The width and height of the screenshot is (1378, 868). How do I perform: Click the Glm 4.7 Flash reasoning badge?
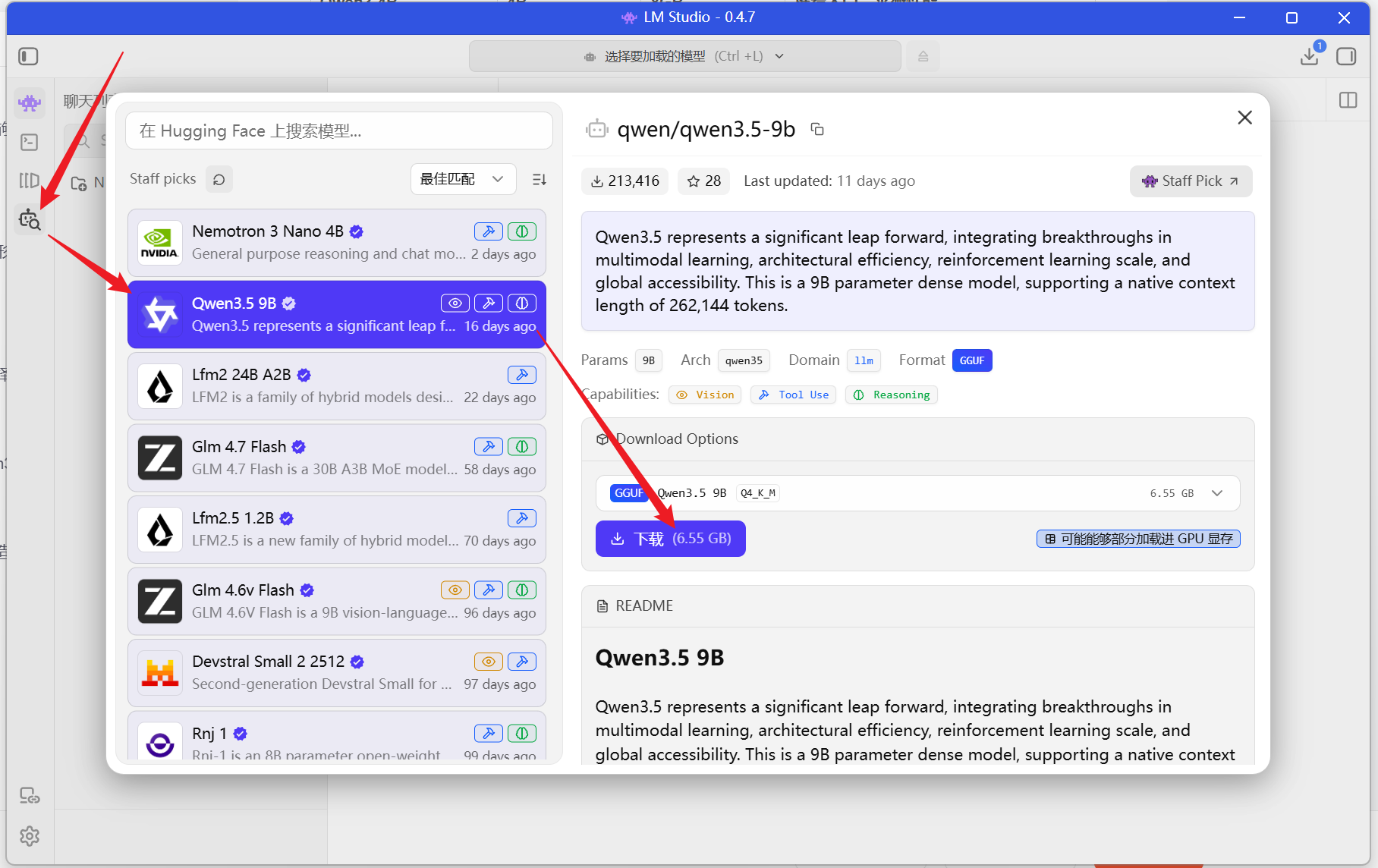(x=521, y=447)
